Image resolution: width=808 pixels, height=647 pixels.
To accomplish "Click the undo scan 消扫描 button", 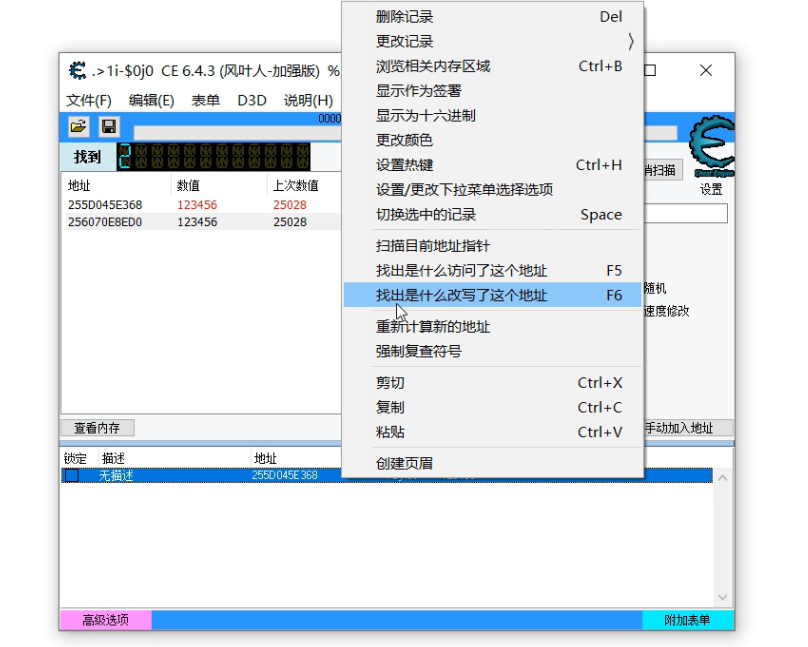I will 663,170.
